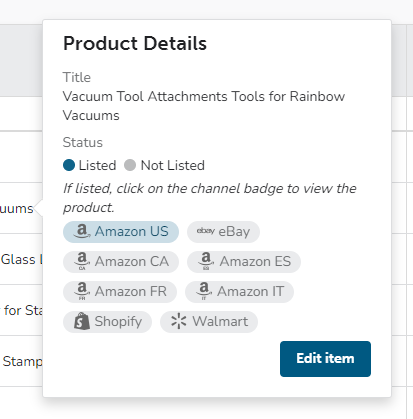Choose the Amazon IT badge label
The width and height of the screenshot is (413, 419).
tap(251, 291)
